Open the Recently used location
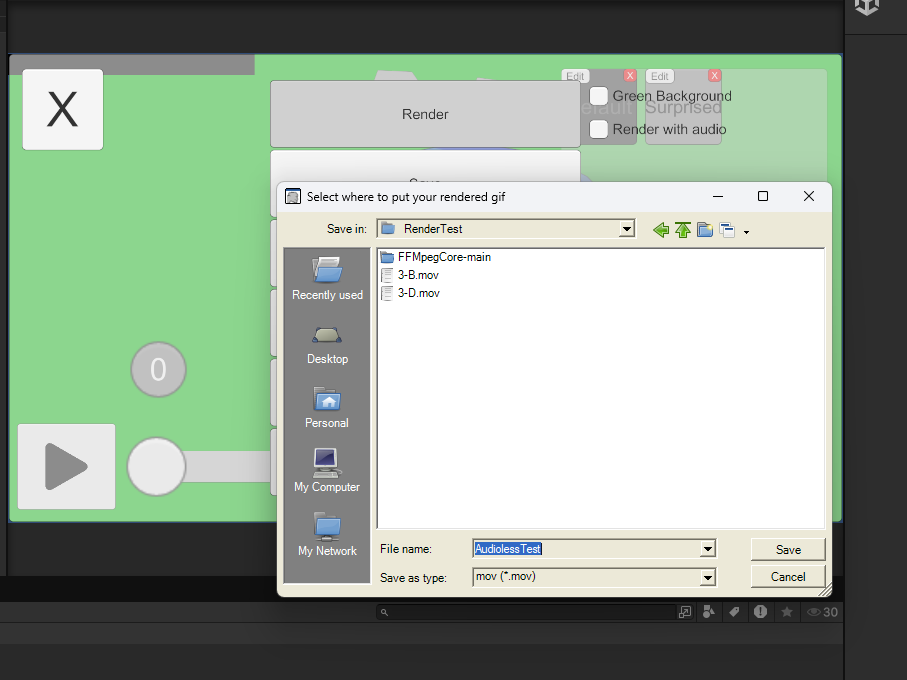The image size is (907, 680). 327,279
